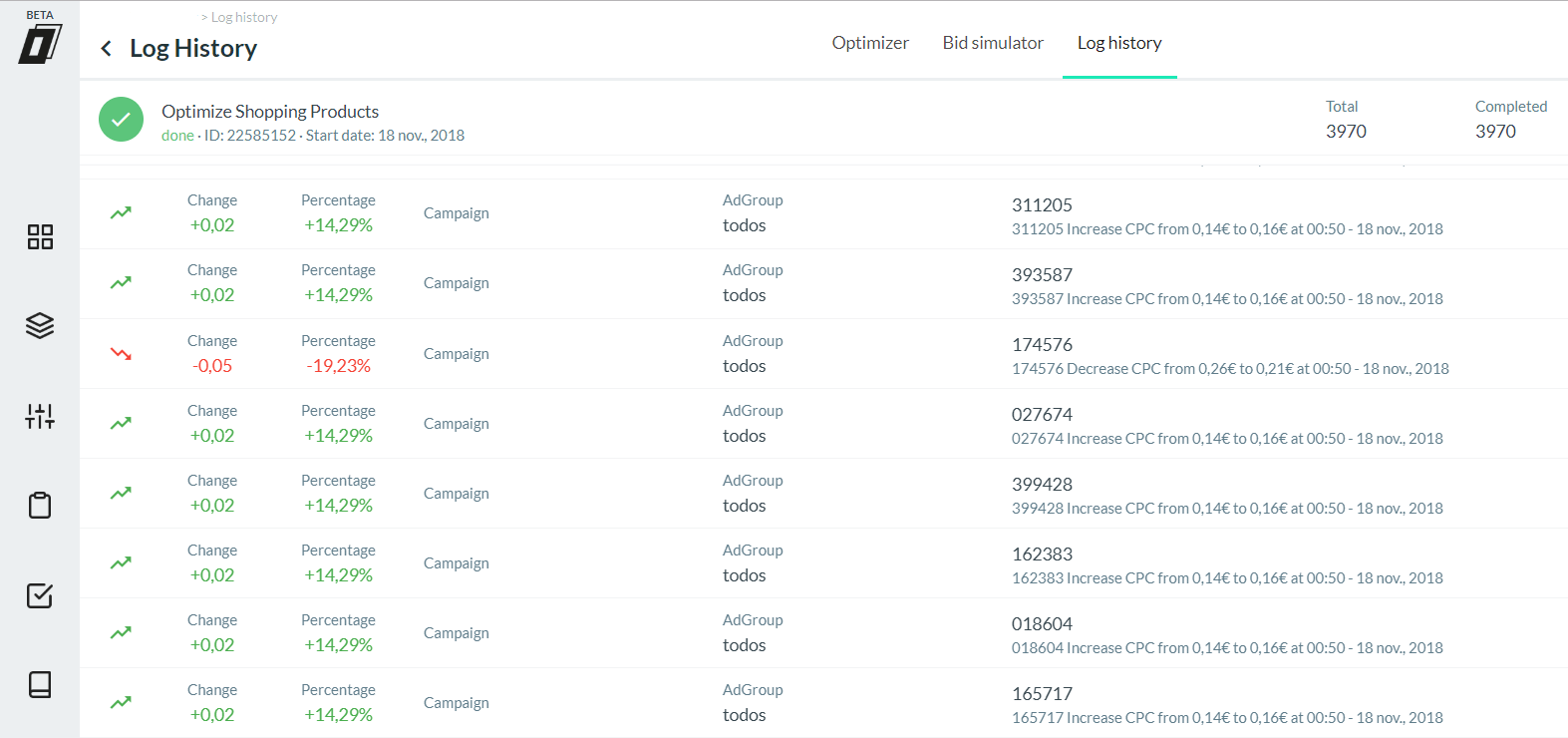Switch to the Optimizer tab
1568x738 pixels.
(870, 43)
